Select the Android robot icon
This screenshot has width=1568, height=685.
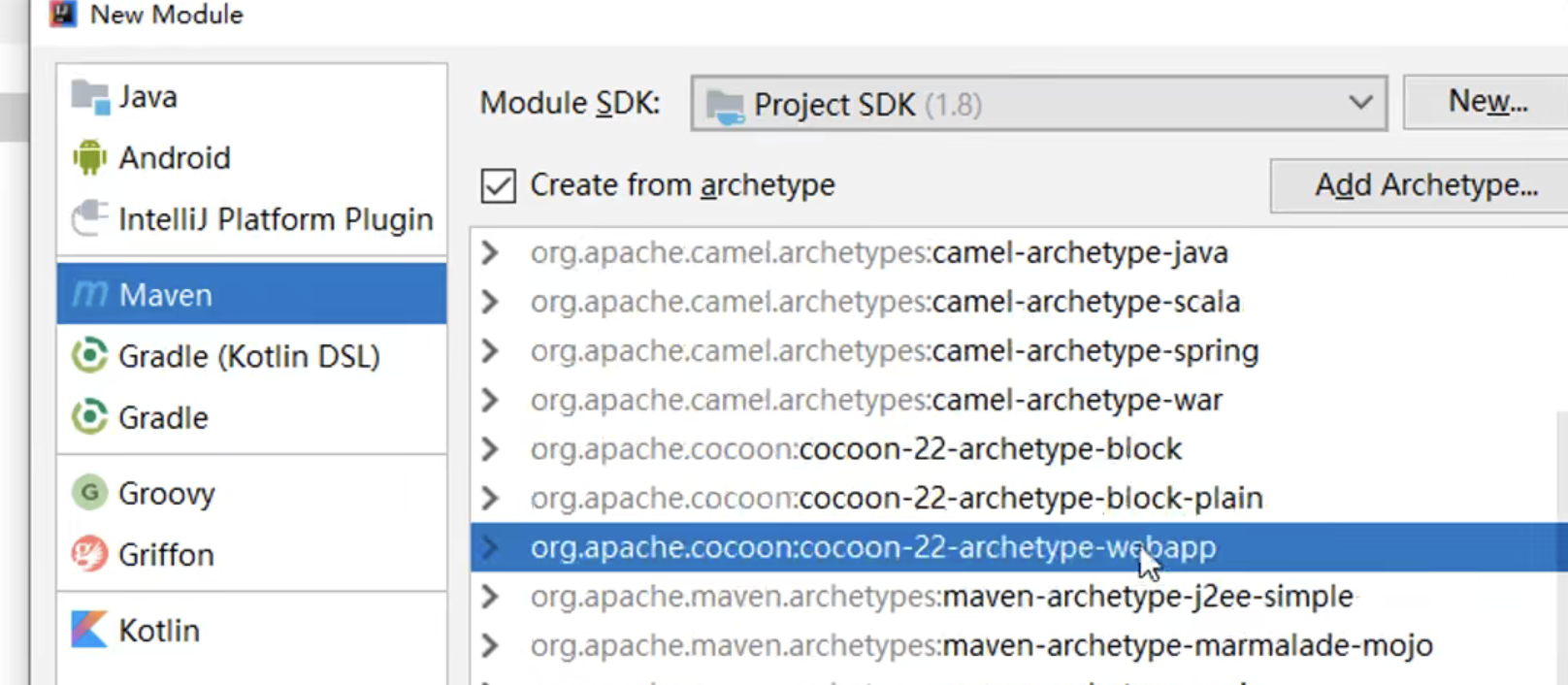pos(89,157)
